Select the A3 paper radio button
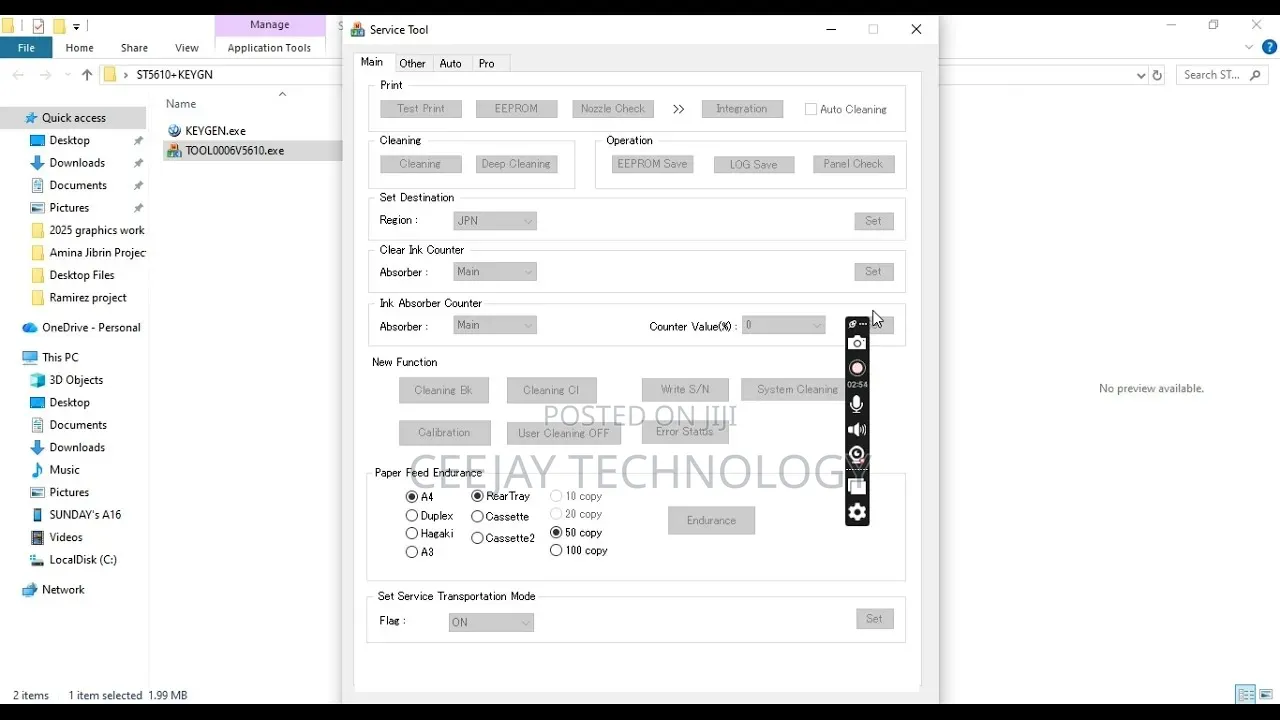 [412, 552]
